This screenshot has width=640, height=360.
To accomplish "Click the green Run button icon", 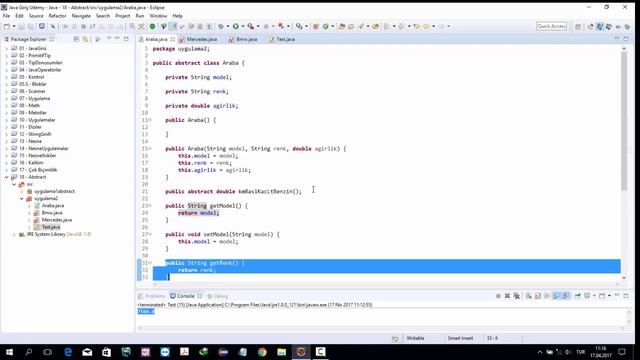I will click(236, 26).
